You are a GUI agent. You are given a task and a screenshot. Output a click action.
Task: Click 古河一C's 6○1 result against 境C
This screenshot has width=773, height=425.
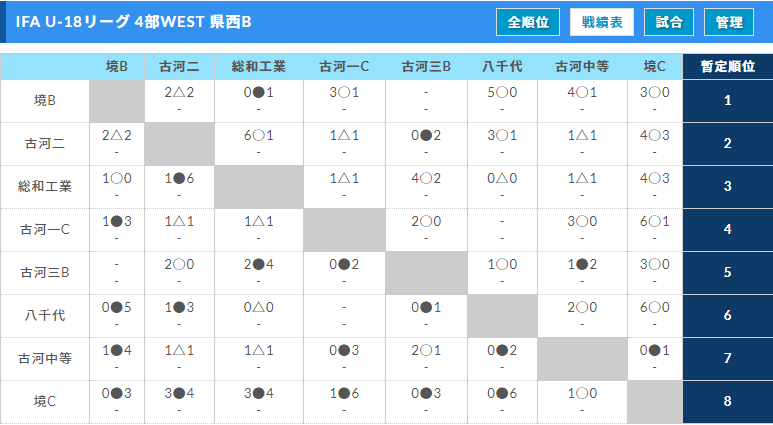[x=654, y=222]
